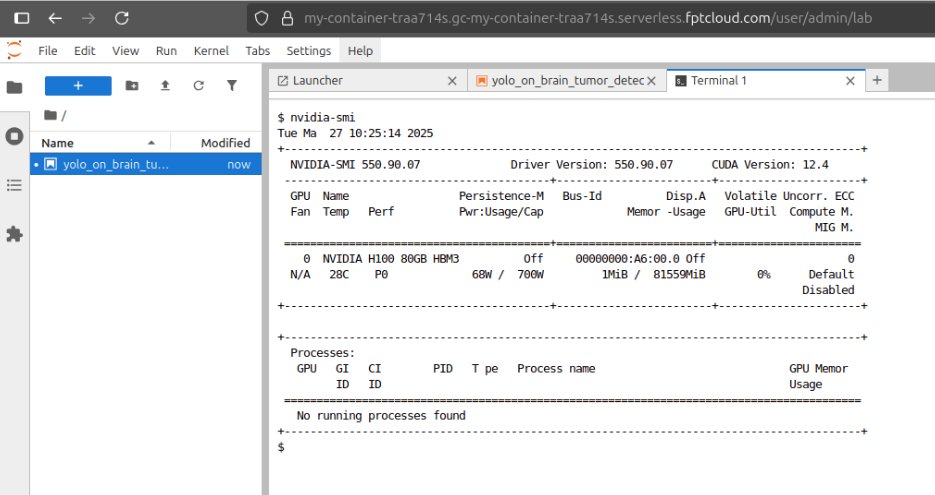Screen dimensions: 935x495
Task: Click the browser back arrow
Action: tap(55, 18)
